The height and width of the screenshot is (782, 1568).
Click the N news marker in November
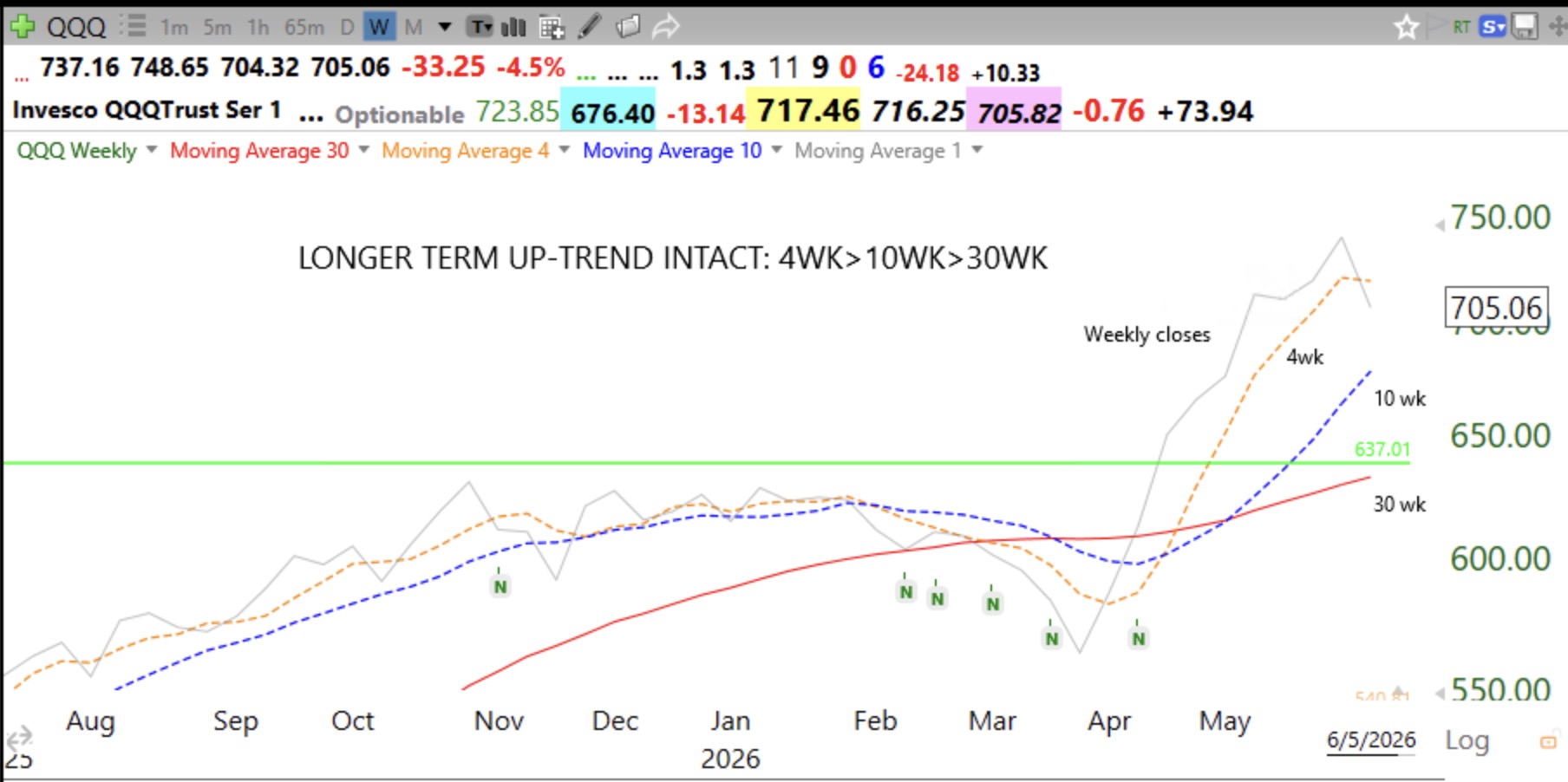coord(500,587)
